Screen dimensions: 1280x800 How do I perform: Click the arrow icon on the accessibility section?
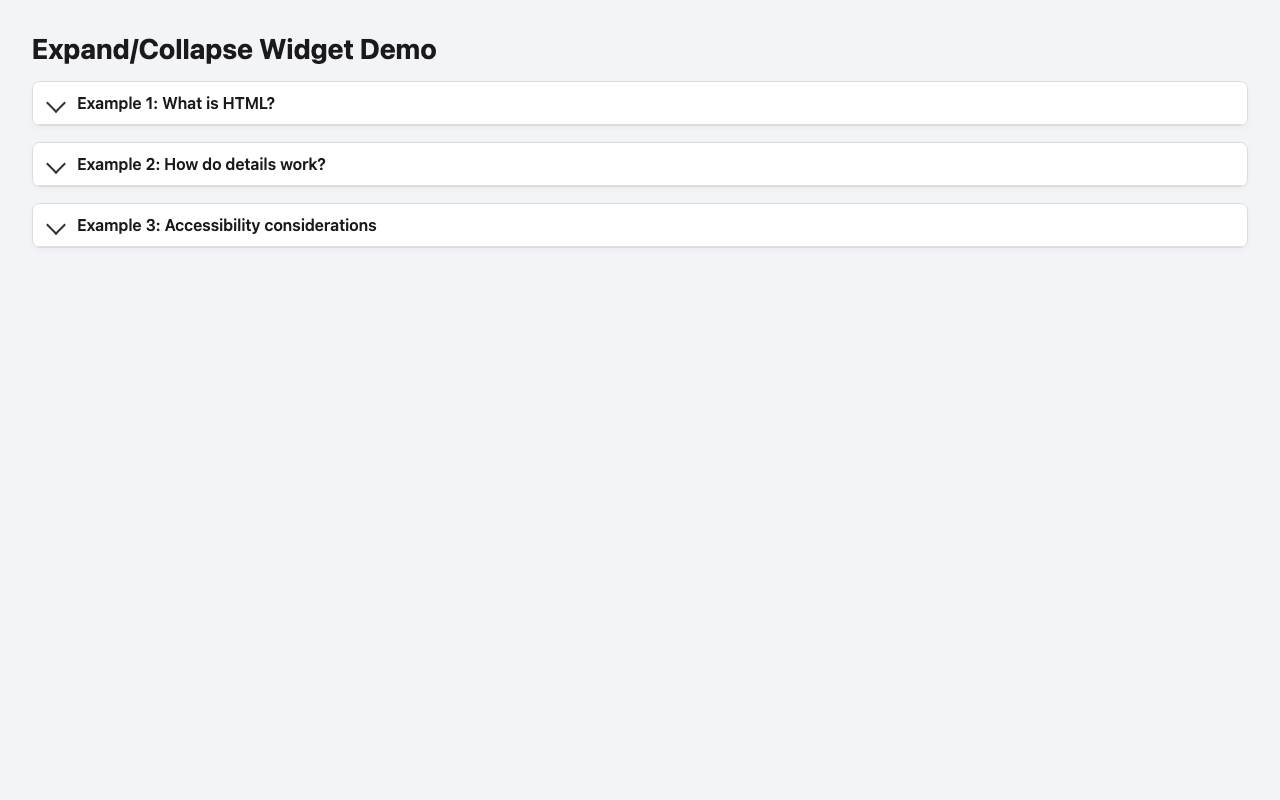point(56,229)
